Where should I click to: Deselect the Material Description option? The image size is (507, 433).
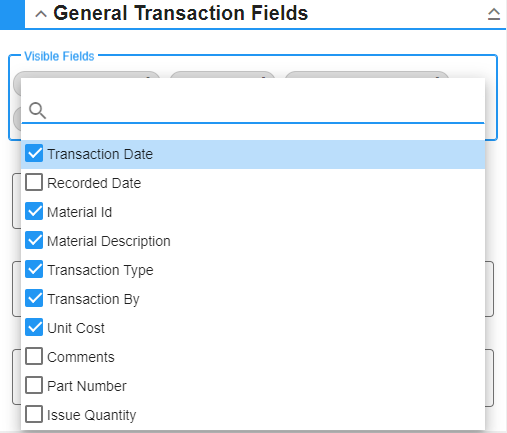34,240
